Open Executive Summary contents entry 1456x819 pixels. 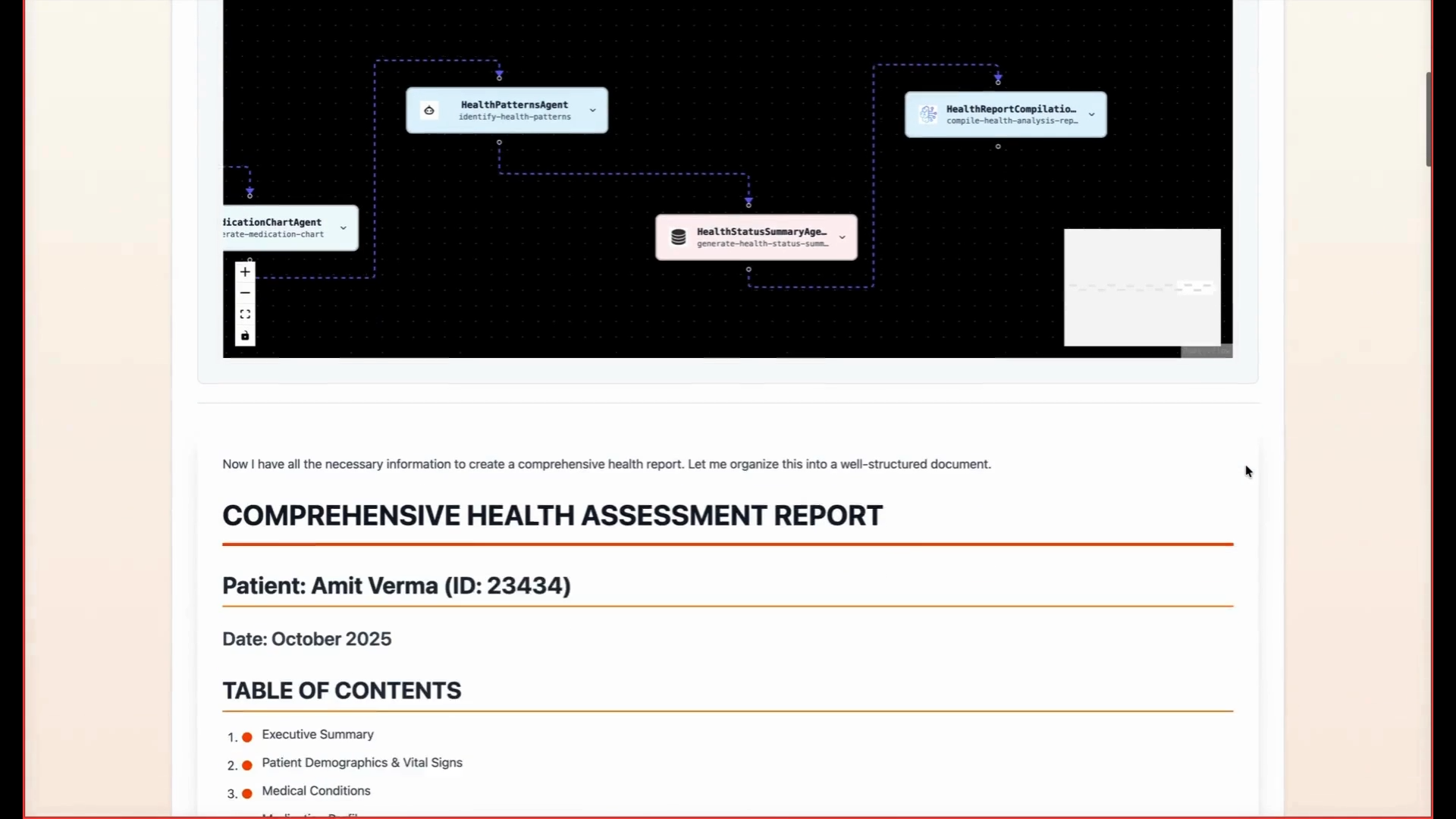(x=318, y=735)
